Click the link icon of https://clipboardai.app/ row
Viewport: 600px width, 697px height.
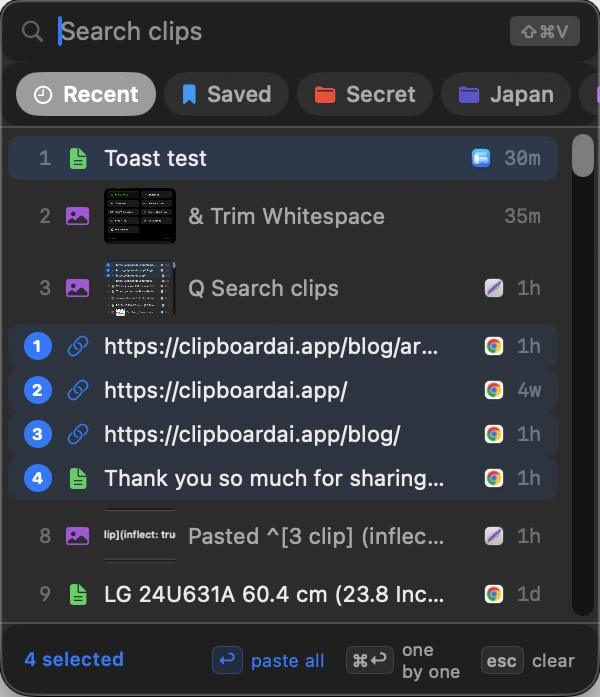click(78, 390)
